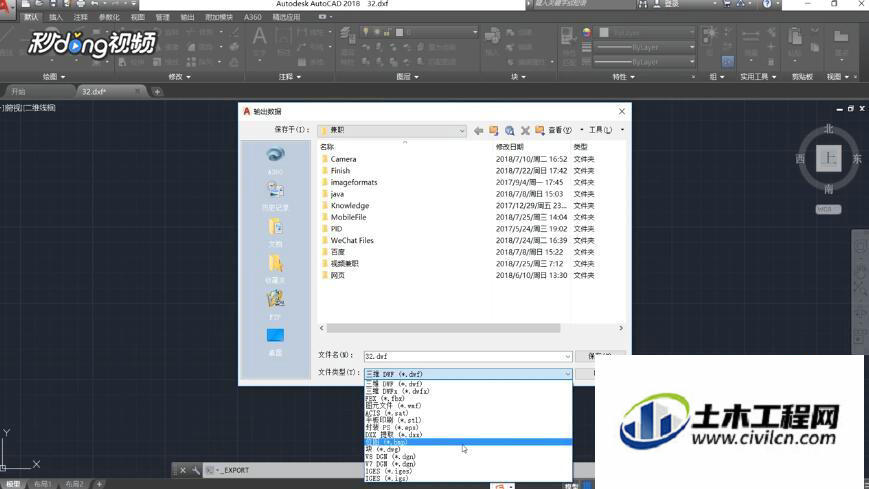The image size is (869, 489).
Task: Click the large text (A) tool in 注释 panel
Action: (x=259, y=38)
